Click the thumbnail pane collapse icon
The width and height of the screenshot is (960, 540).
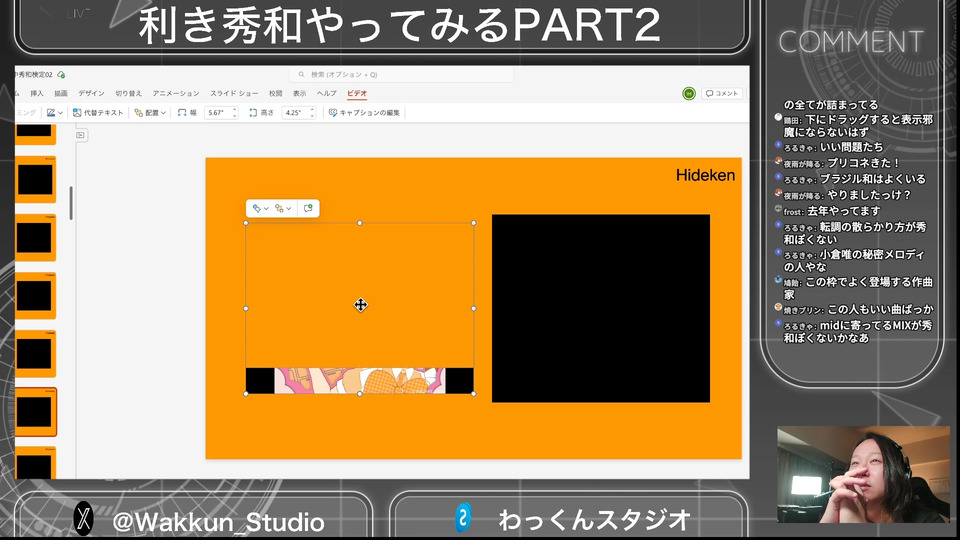[81, 135]
